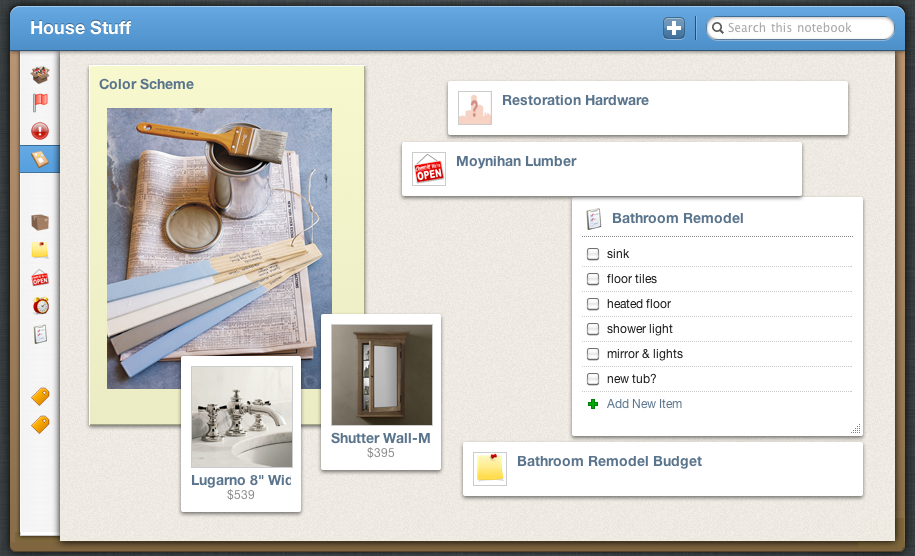Click the Lugarno 8" Wic product title
Viewport: 915px width, 556px height.
pos(241,480)
